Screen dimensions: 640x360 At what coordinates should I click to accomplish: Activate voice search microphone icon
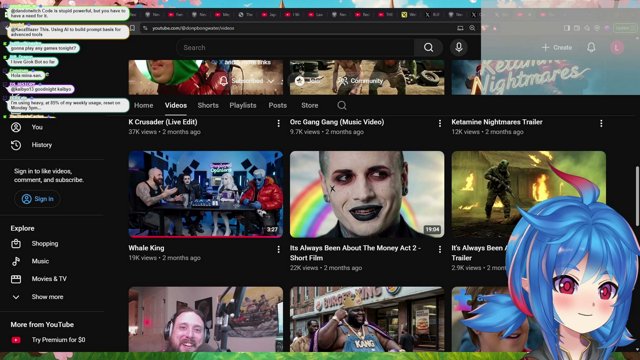459,47
